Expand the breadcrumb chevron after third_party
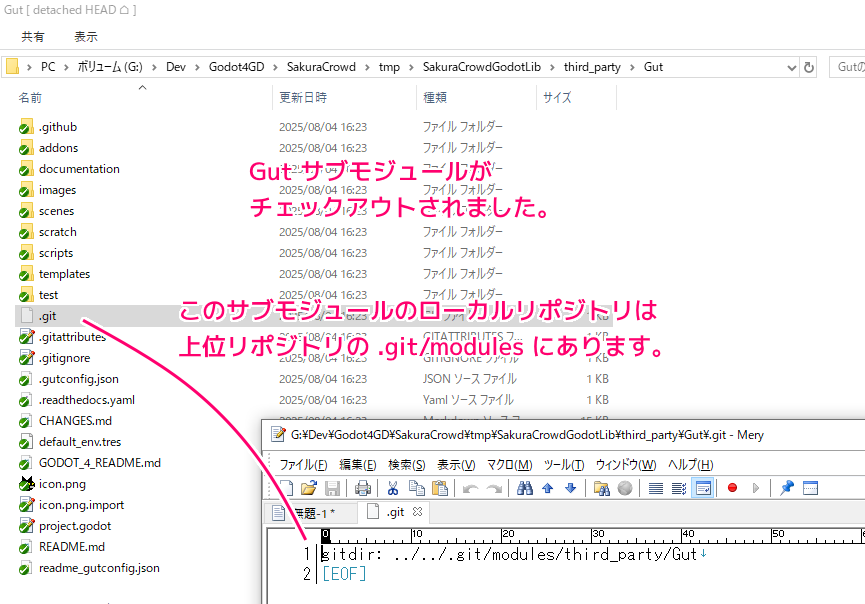Viewport: 865px width, 604px height. [632, 67]
